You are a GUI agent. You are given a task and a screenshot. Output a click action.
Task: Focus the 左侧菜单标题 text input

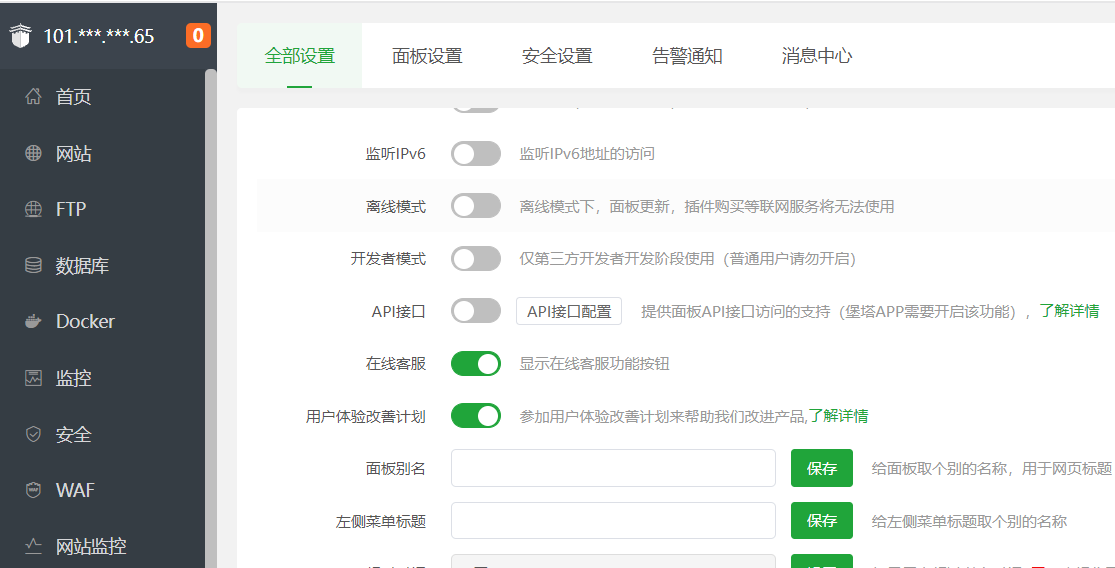pos(613,521)
